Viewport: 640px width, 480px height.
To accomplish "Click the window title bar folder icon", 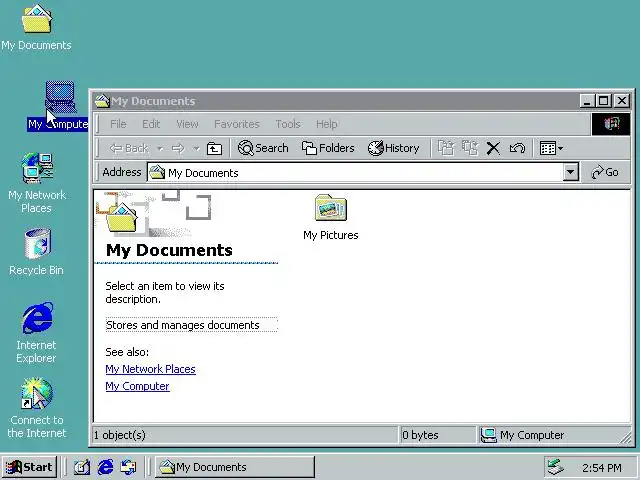I will coord(102,101).
